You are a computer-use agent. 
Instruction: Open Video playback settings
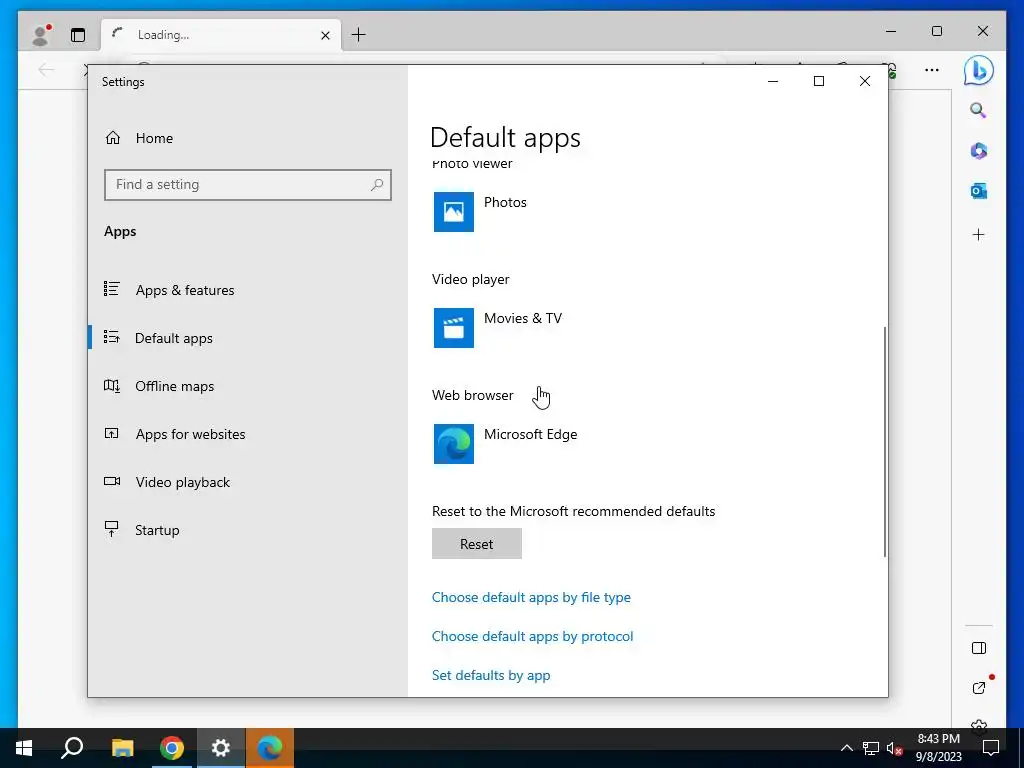(x=167, y=482)
